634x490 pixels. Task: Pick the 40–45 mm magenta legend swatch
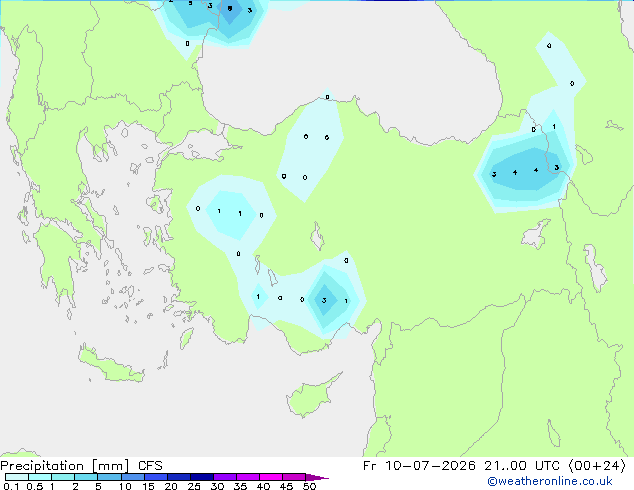point(271,477)
